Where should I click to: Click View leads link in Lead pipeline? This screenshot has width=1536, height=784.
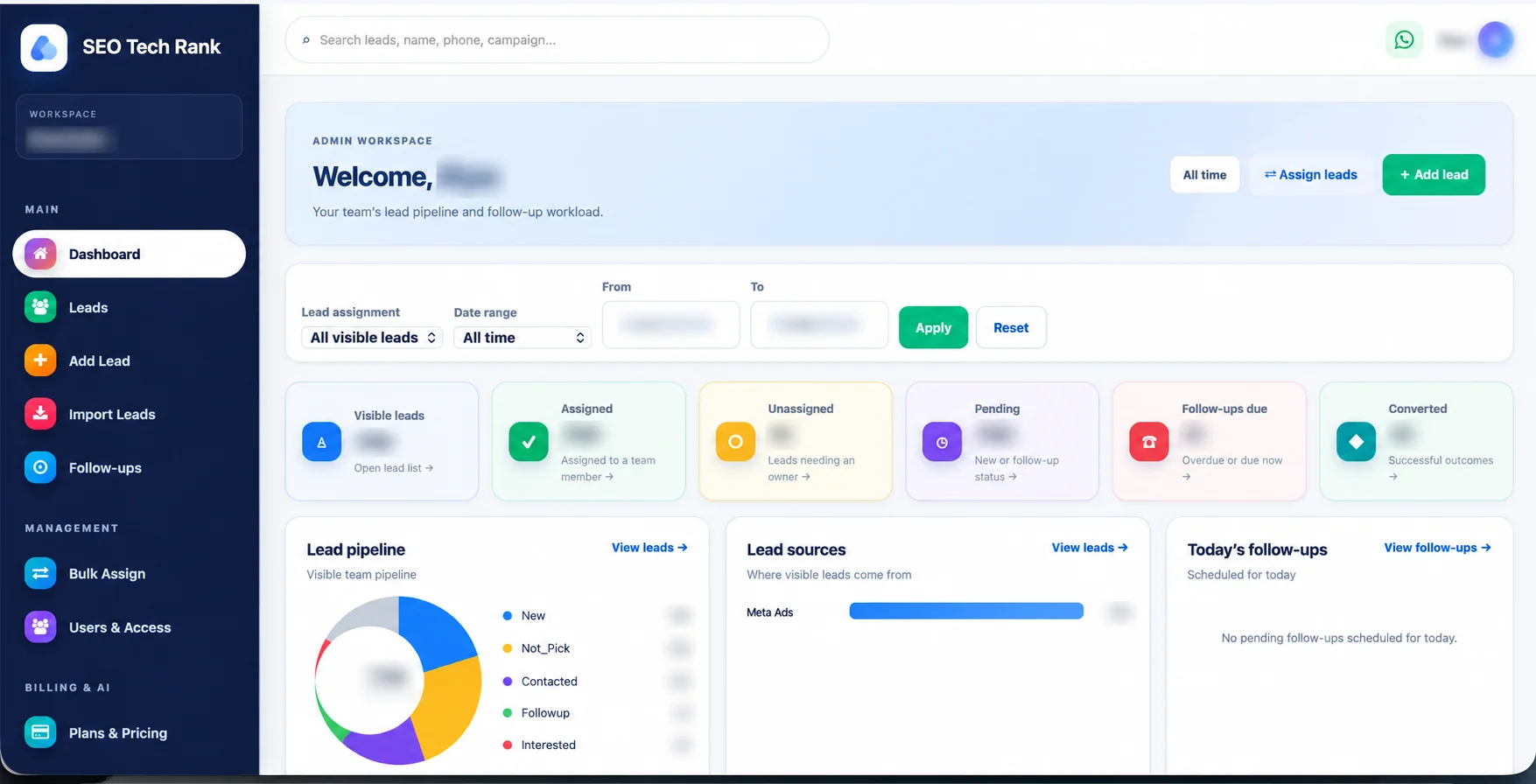[649, 548]
